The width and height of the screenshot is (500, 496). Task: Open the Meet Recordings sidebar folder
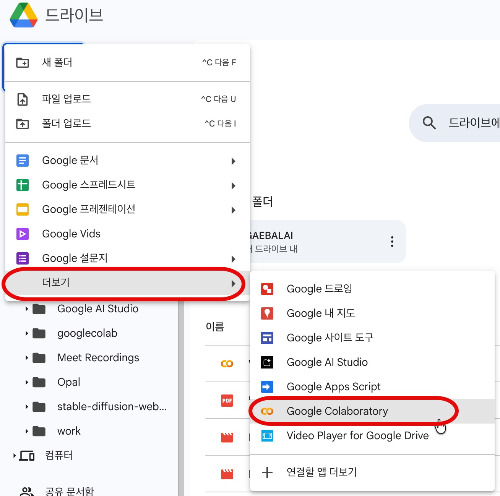tap(98, 358)
